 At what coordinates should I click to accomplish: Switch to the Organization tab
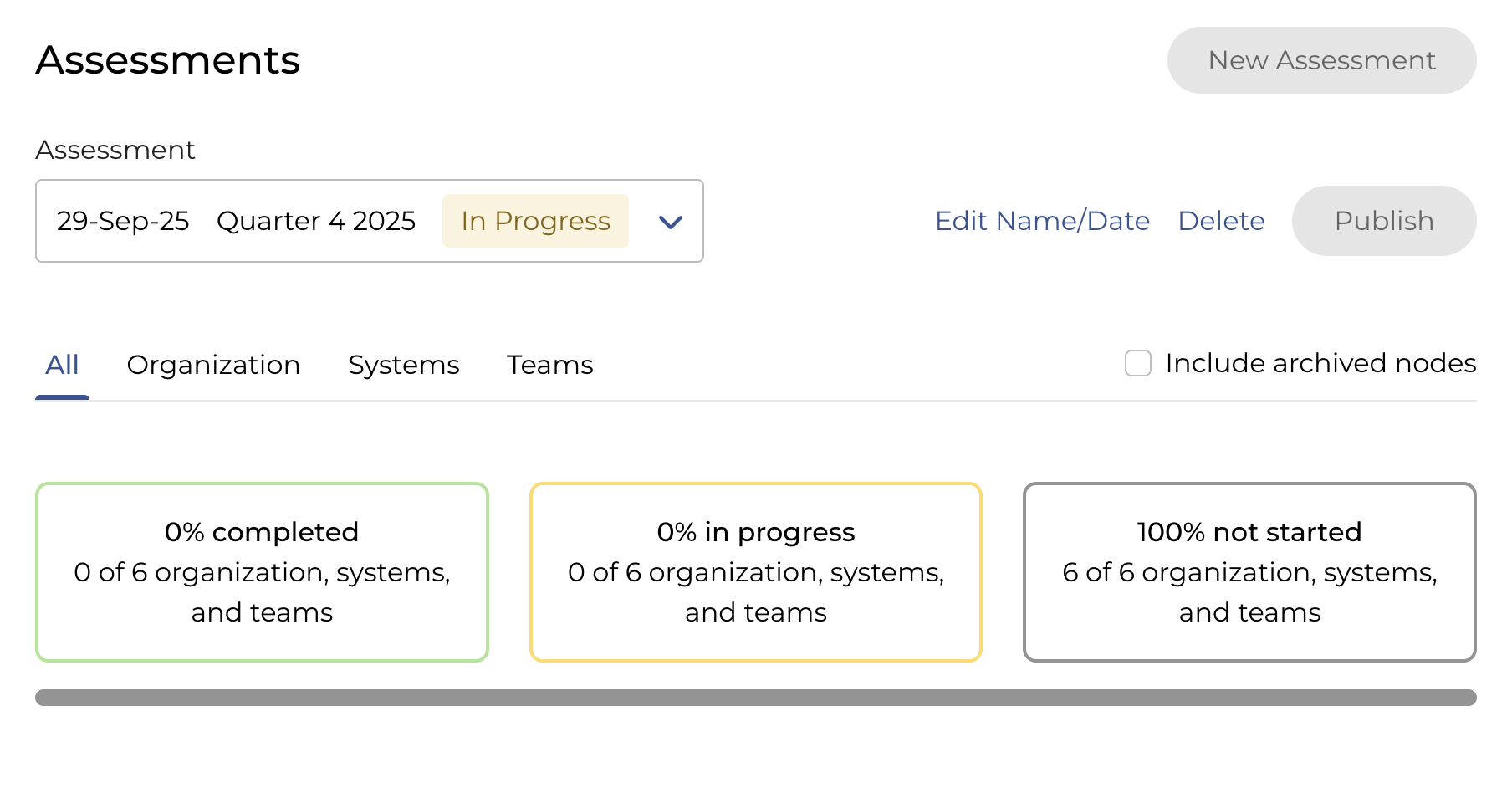point(213,365)
